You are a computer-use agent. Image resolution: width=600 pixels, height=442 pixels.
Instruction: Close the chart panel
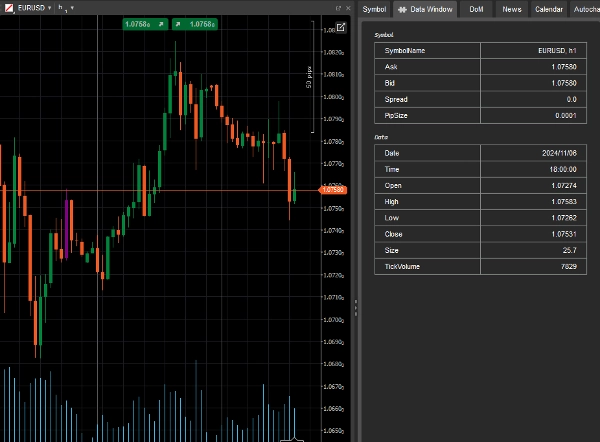pyautogui.click(x=349, y=8)
